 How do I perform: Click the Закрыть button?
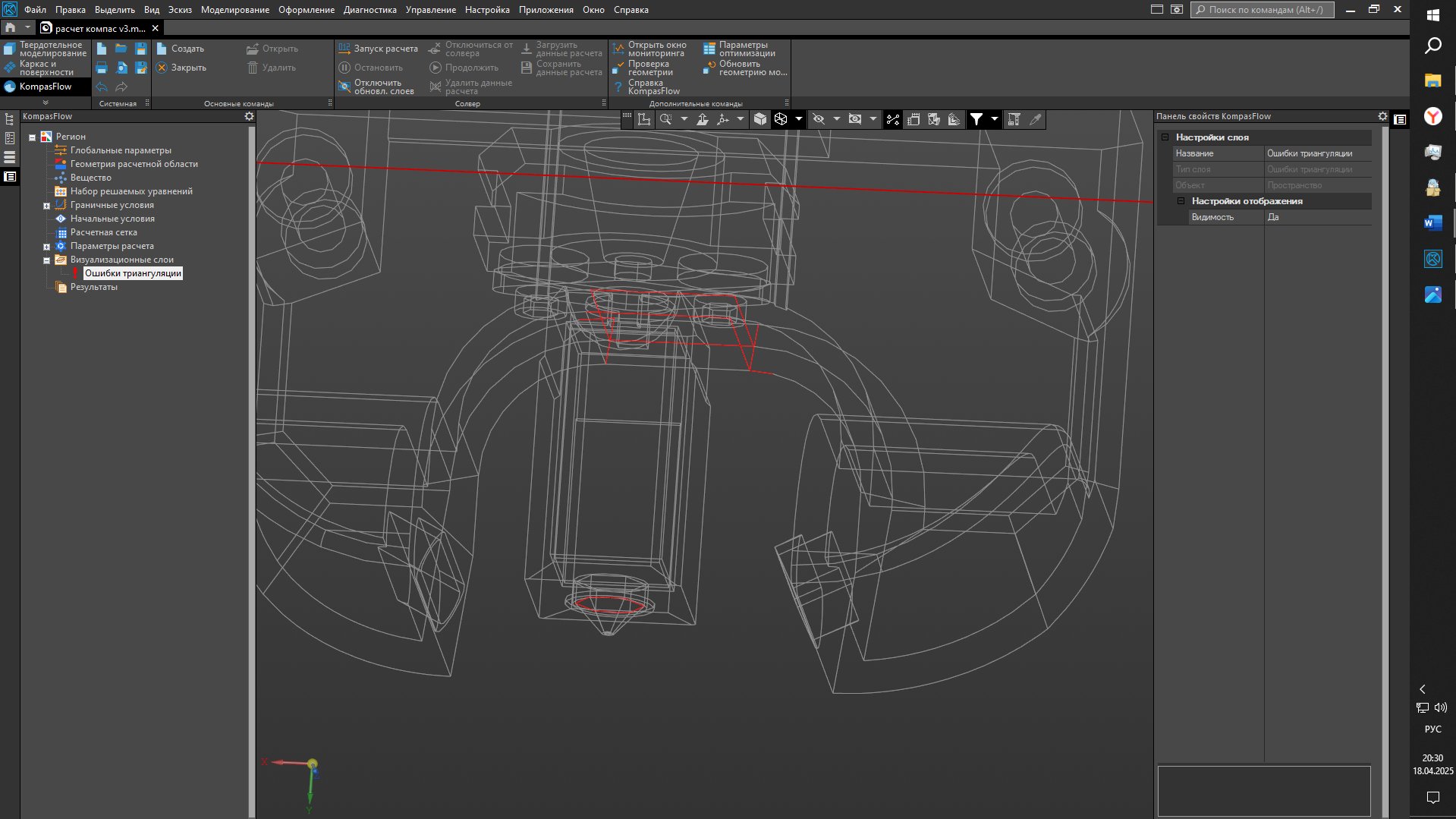[x=181, y=68]
